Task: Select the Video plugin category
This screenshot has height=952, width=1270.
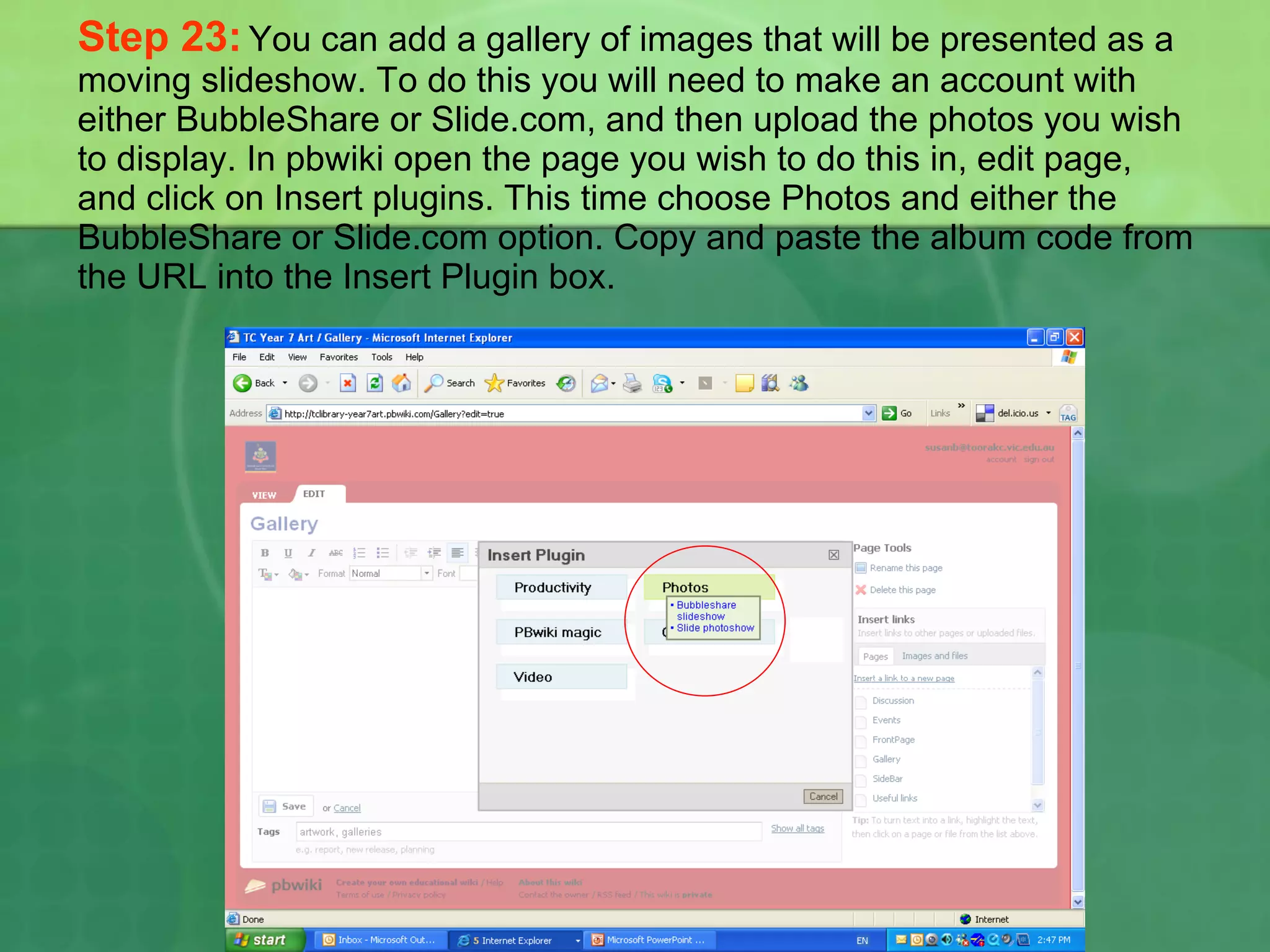Action: tap(562, 677)
